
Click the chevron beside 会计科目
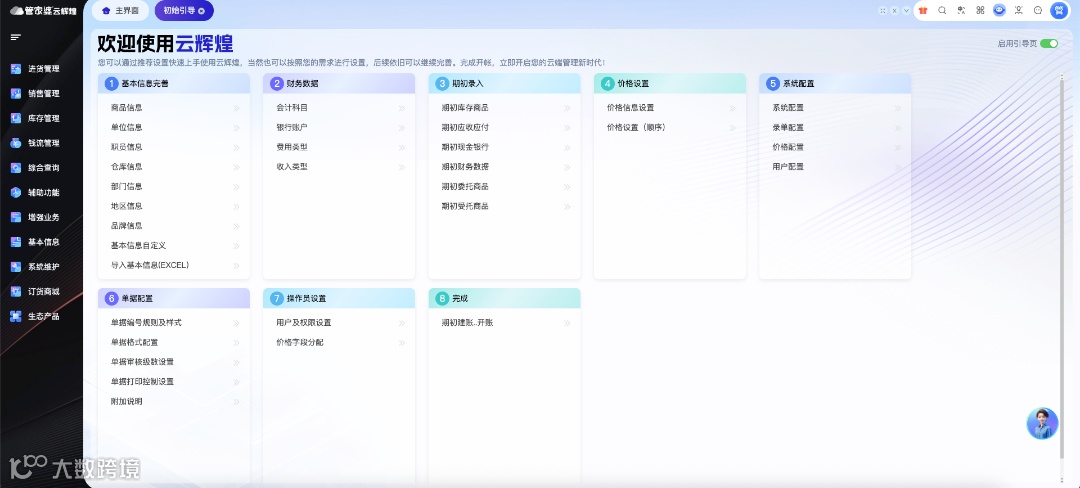[x=402, y=108]
